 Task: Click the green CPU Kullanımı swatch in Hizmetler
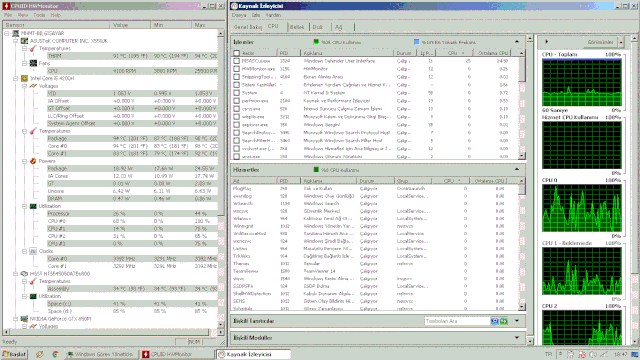316,169
